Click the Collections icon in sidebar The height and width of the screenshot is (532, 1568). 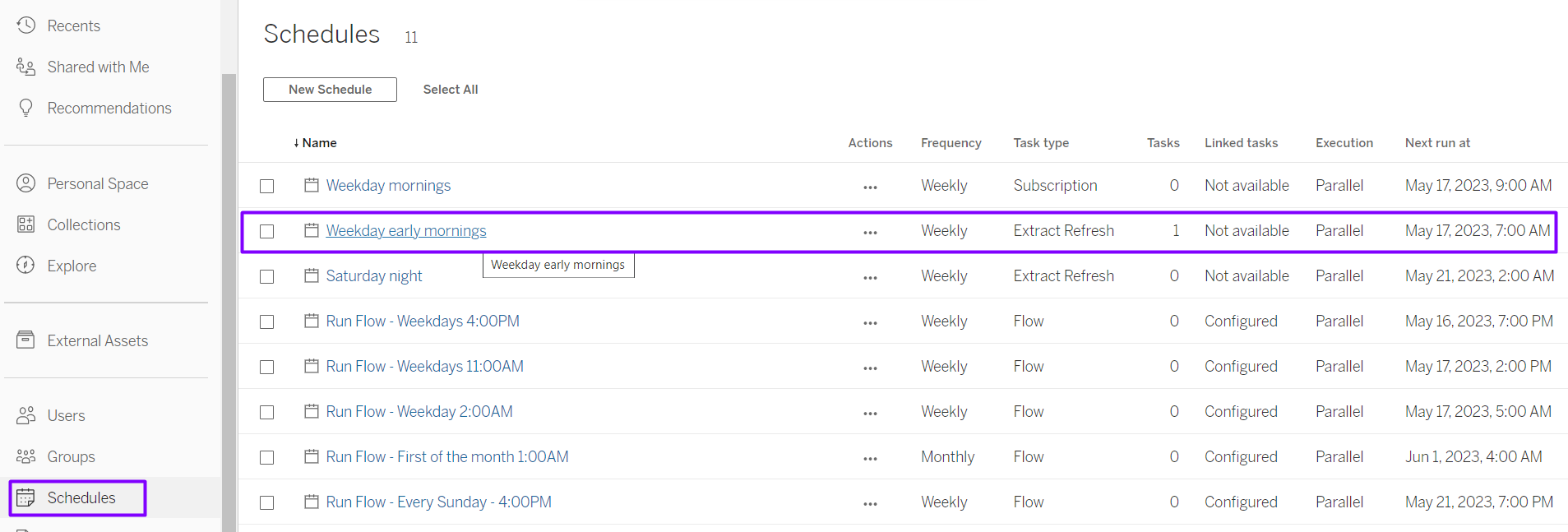26,224
